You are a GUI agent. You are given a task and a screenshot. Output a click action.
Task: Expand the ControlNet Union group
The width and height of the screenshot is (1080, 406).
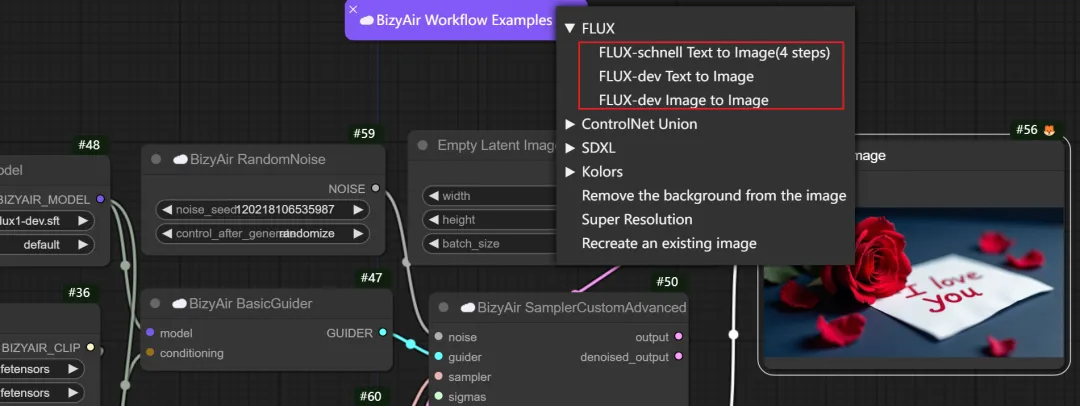[x=570, y=124]
